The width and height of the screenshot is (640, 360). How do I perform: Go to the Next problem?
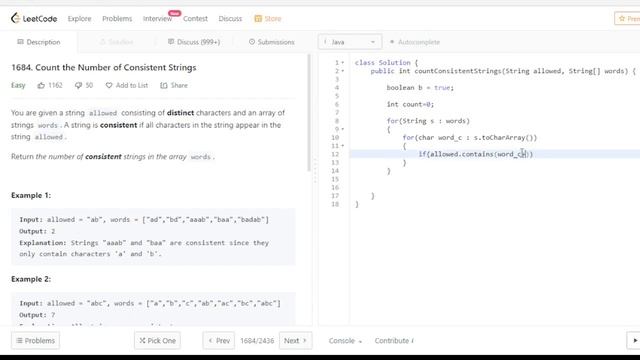pos(296,340)
